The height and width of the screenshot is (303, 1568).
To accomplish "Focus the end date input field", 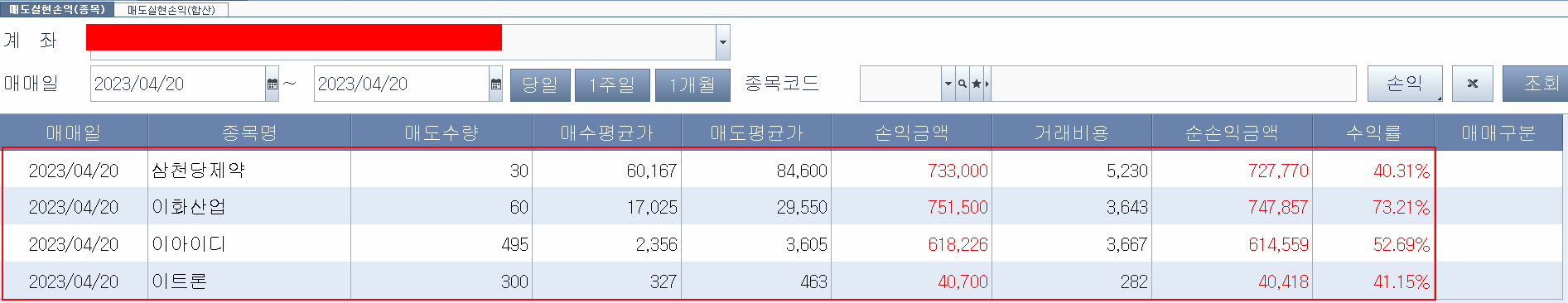I will tap(402, 84).
